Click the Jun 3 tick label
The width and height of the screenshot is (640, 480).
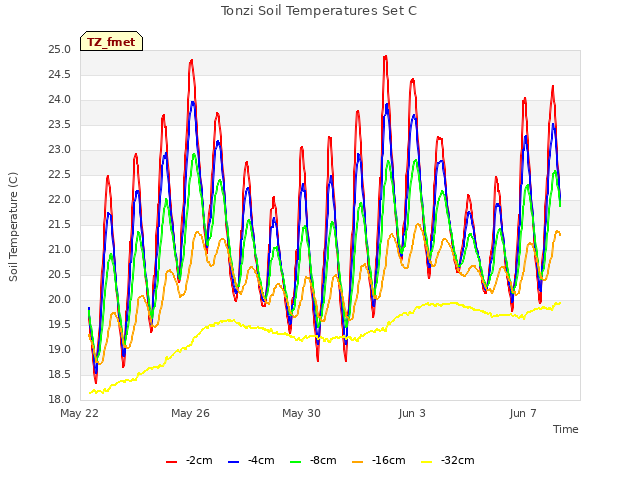coord(412,413)
